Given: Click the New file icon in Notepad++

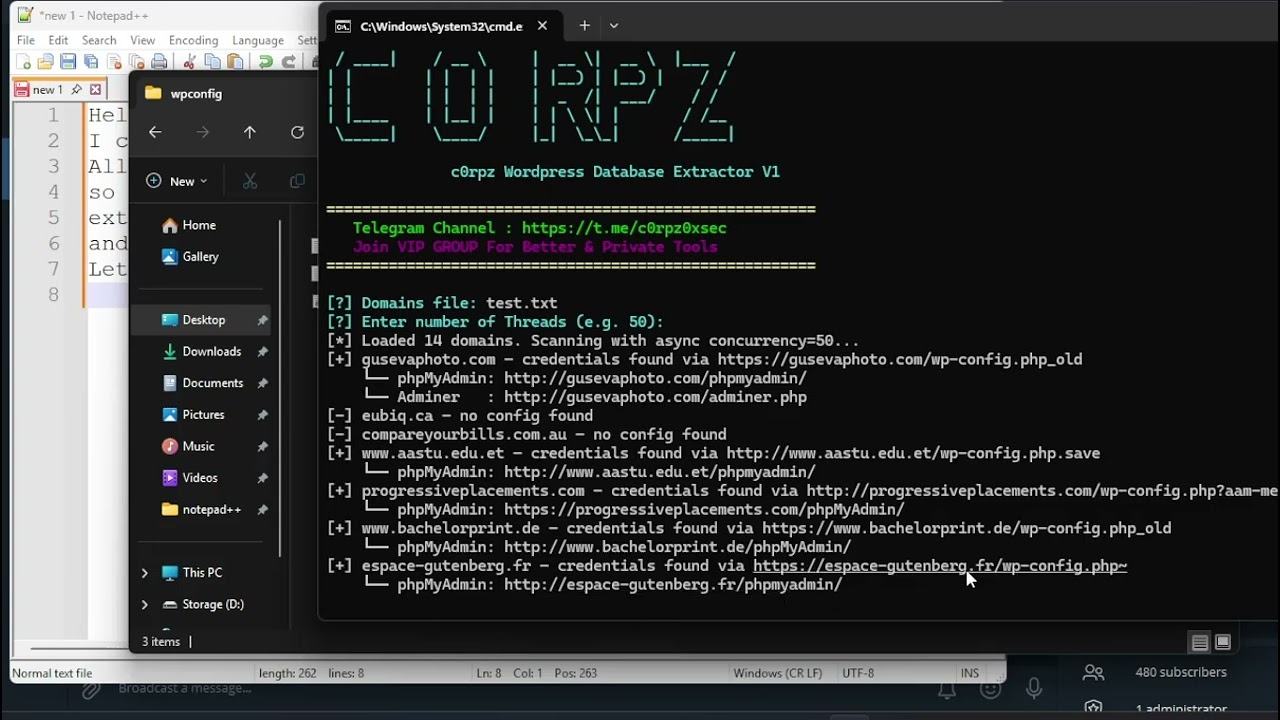Looking at the screenshot, I should pyautogui.click(x=24, y=62).
